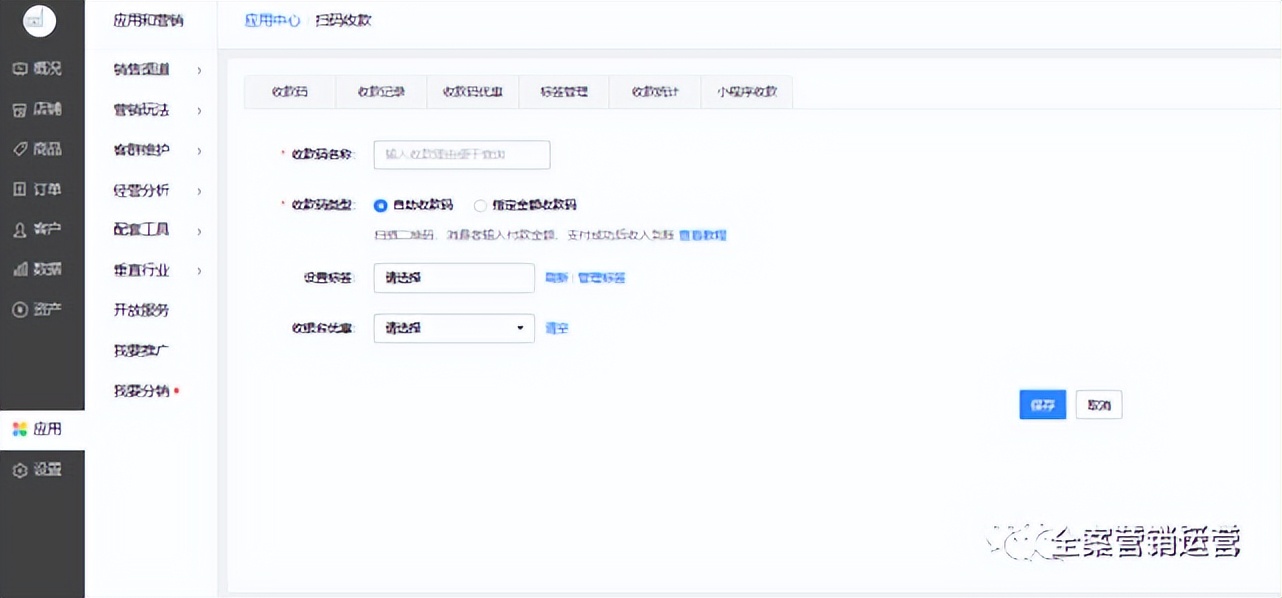The height and width of the screenshot is (598, 1282).
Task: Open the 收银台优惠 dropdown selector
Action: pyautogui.click(x=453, y=327)
